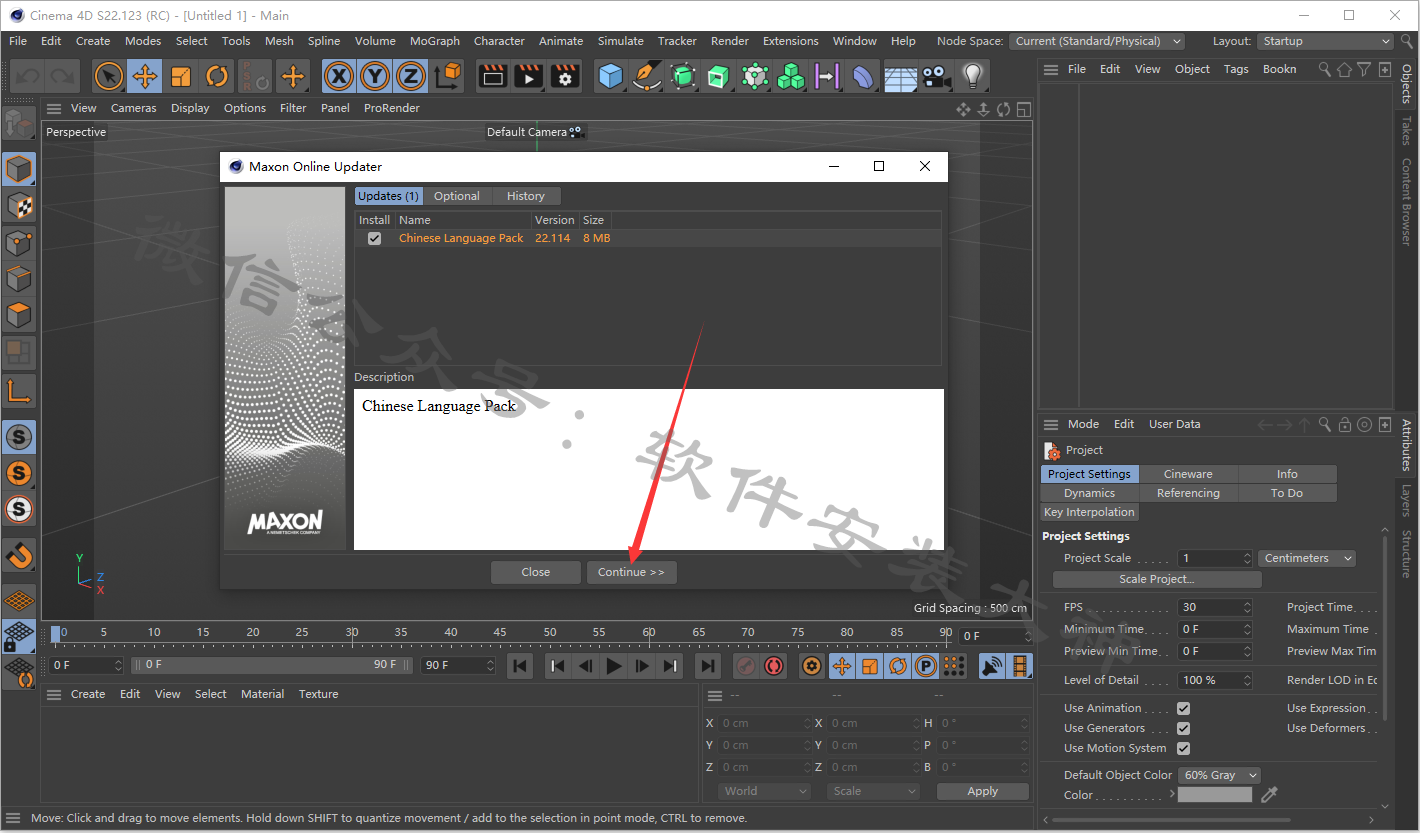Click the Make Editable icon
Viewport: 1420px width, 833px height.
[19, 125]
